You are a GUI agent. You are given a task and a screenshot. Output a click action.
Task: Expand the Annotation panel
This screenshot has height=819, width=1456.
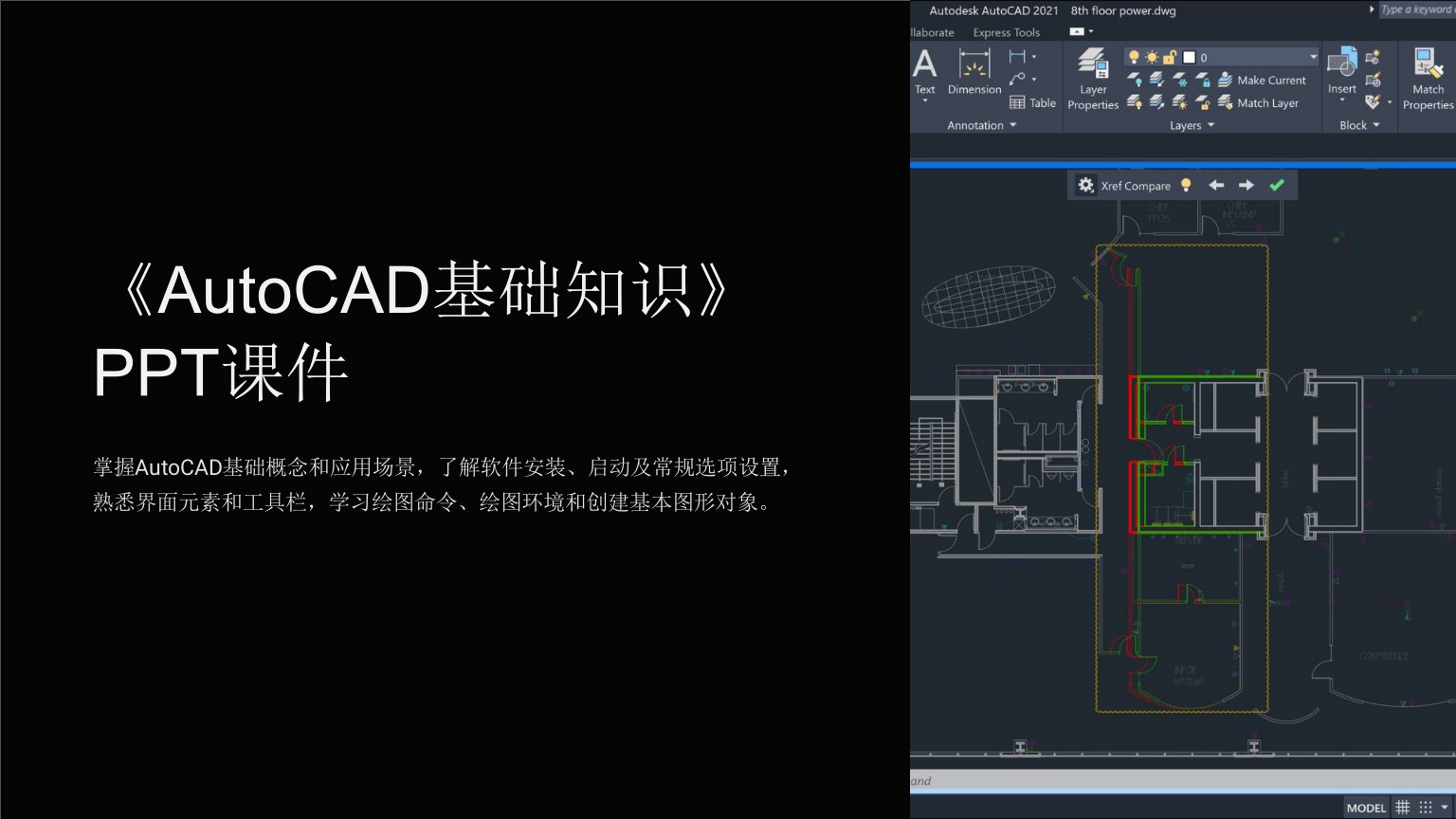[x=981, y=125]
